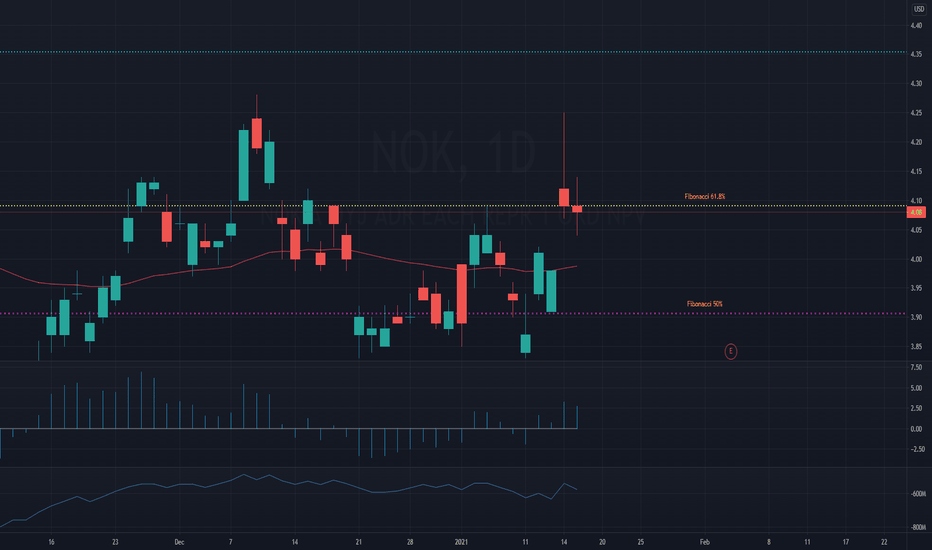The height and width of the screenshot is (550, 932).
Task: Click the 4.35 price axis label
Action: coord(916,54)
